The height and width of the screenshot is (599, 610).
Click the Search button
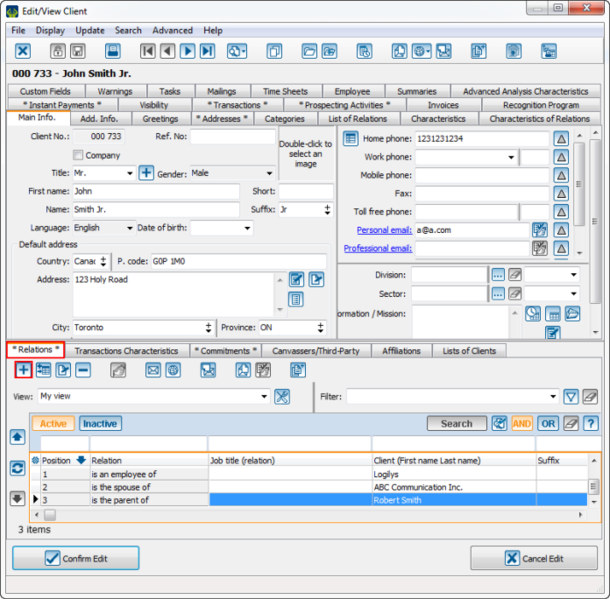point(456,423)
